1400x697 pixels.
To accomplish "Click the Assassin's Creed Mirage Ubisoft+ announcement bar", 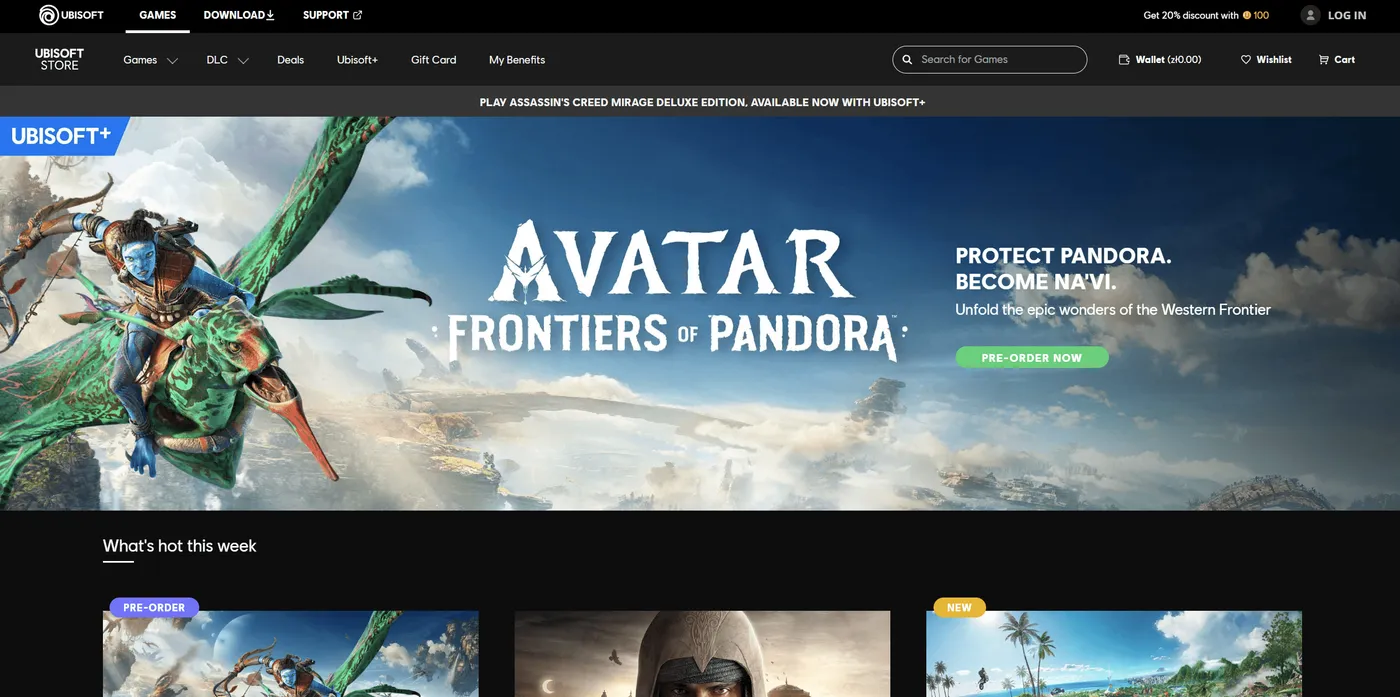I will point(700,102).
